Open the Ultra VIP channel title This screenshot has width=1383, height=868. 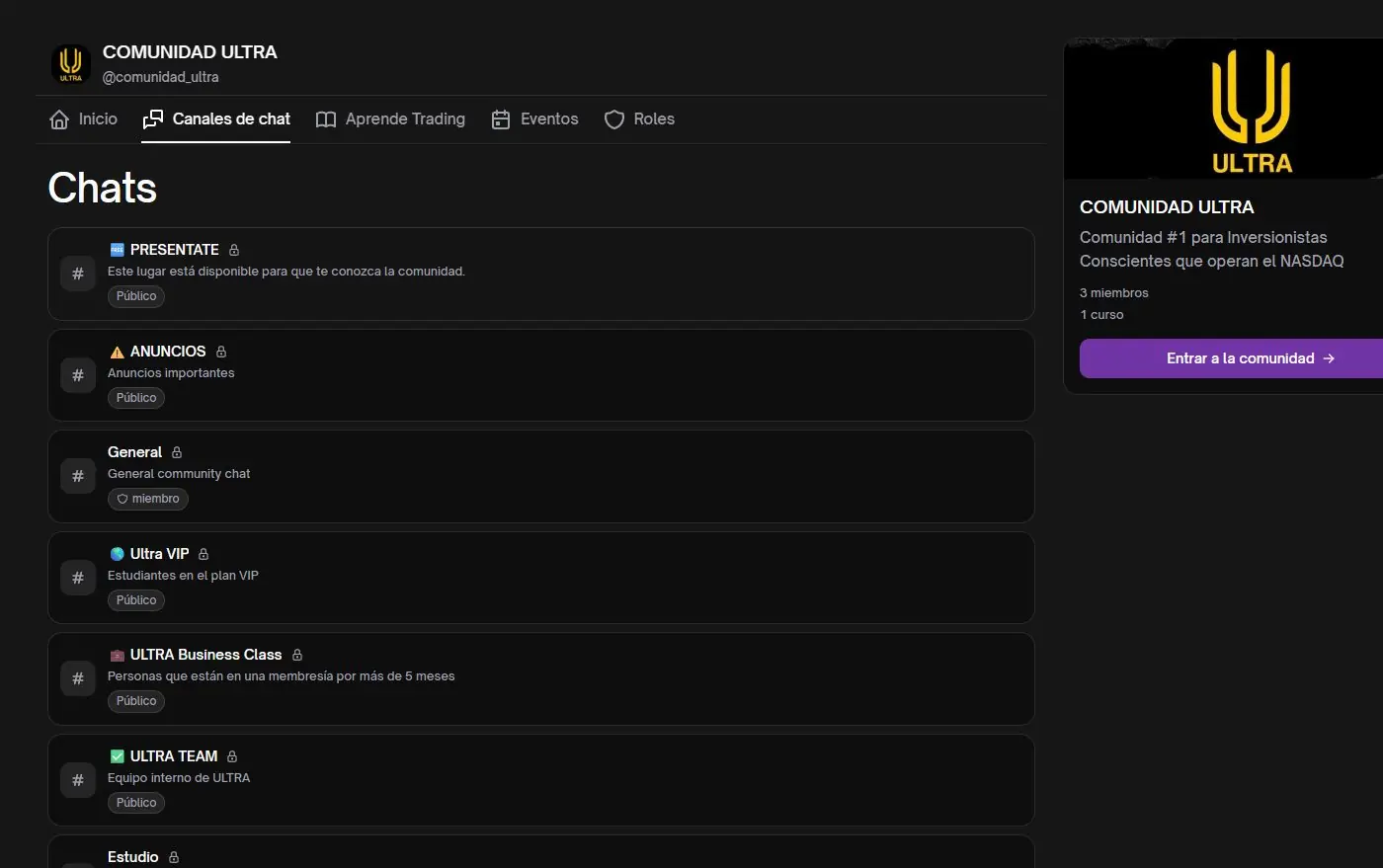click(159, 554)
